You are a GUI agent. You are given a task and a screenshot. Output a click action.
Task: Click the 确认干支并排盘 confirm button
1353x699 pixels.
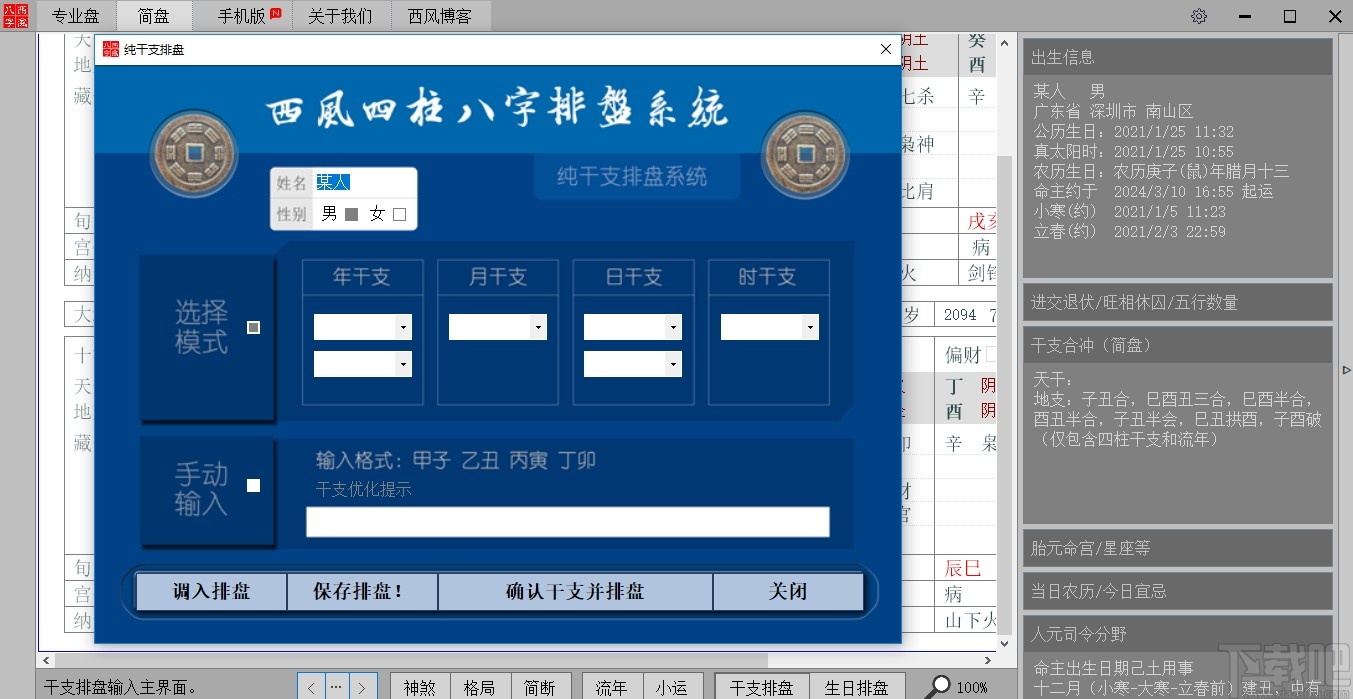(574, 591)
